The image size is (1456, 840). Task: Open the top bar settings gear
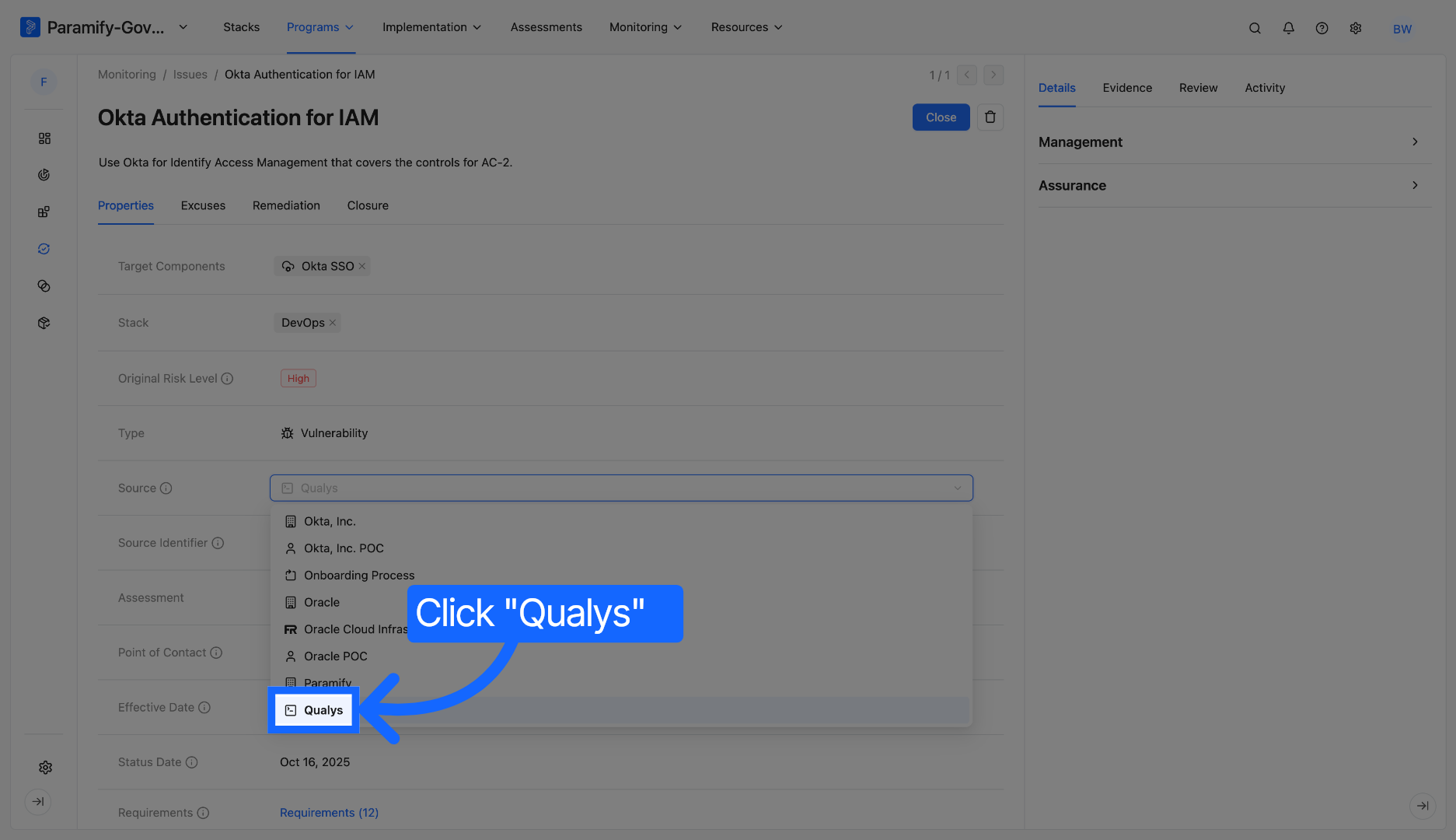(x=1355, y=28)
